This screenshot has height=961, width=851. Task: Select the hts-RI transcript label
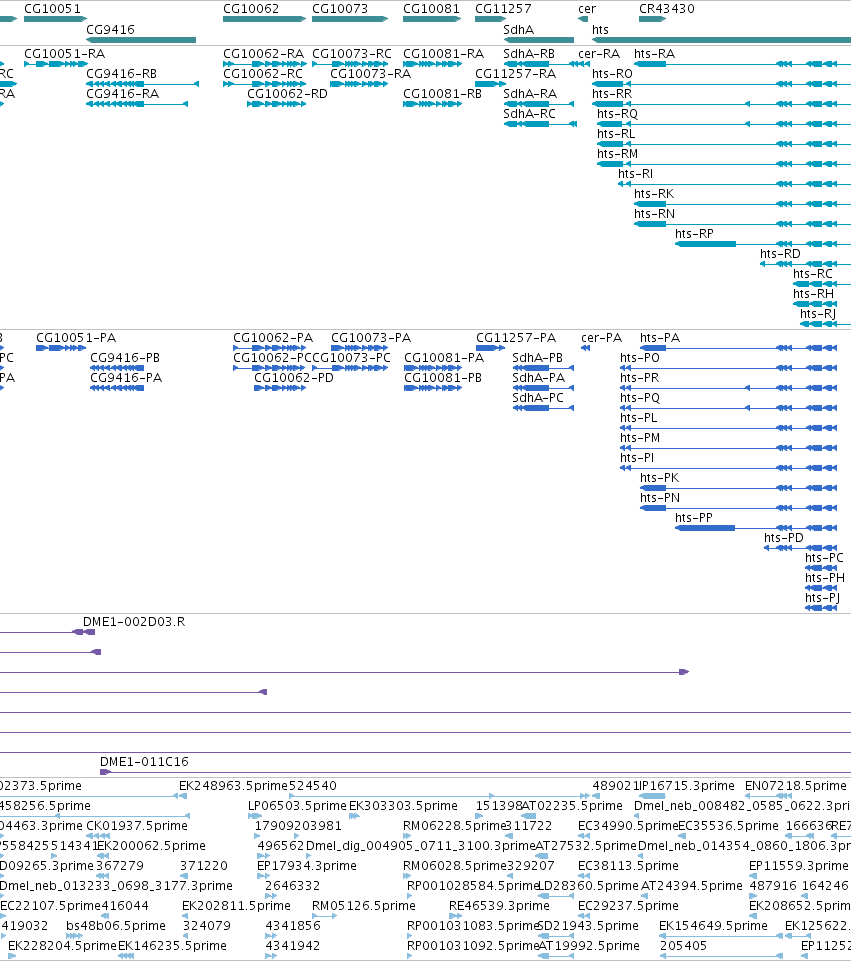[x=635, y=173]
